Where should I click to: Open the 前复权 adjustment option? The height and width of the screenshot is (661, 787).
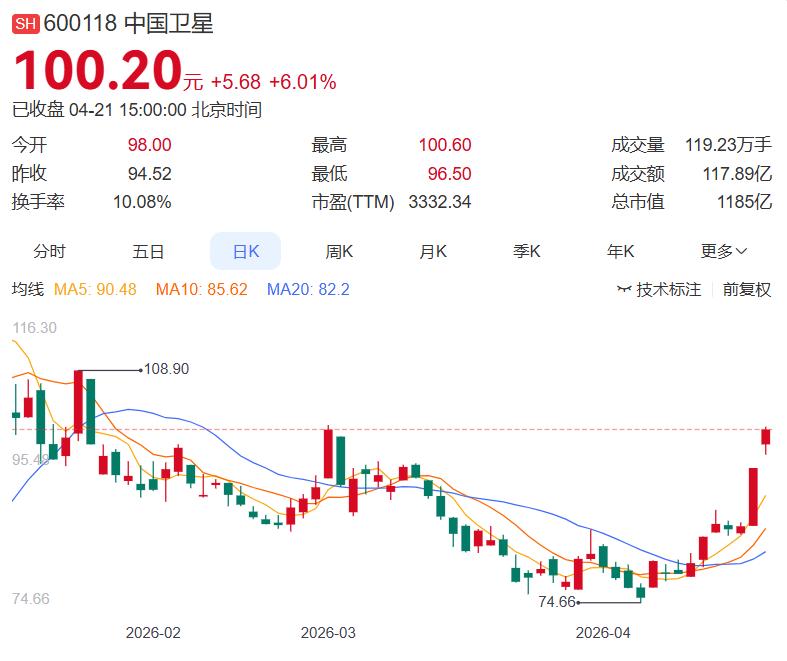(x=746, y=290)
